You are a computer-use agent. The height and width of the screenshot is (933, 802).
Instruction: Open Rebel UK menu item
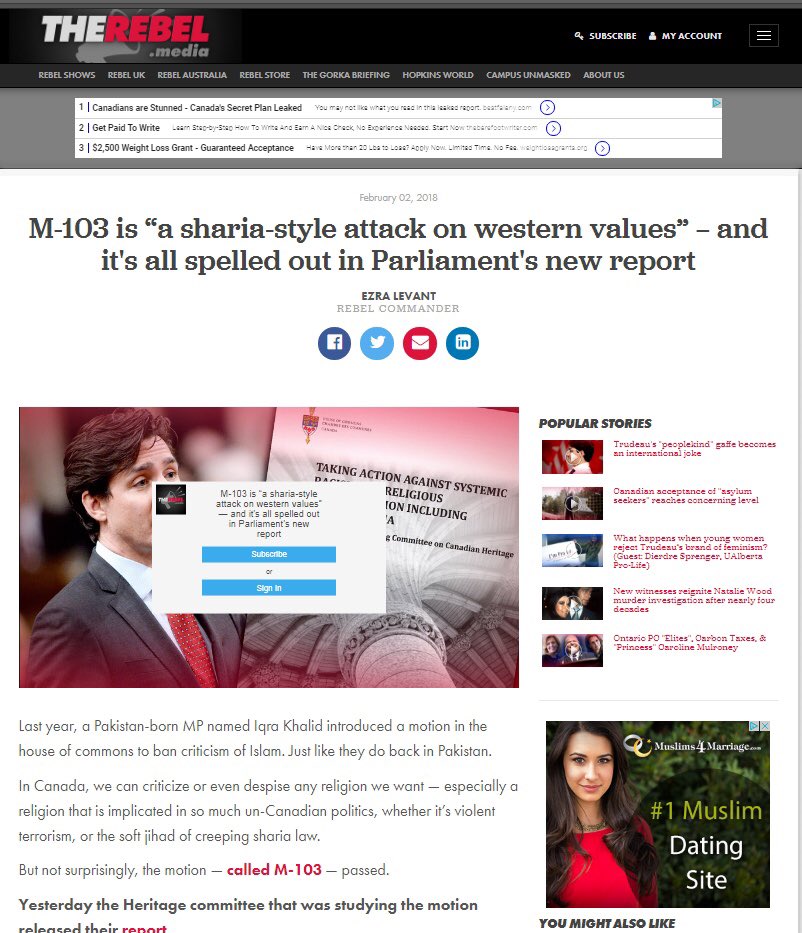point(126,75)
